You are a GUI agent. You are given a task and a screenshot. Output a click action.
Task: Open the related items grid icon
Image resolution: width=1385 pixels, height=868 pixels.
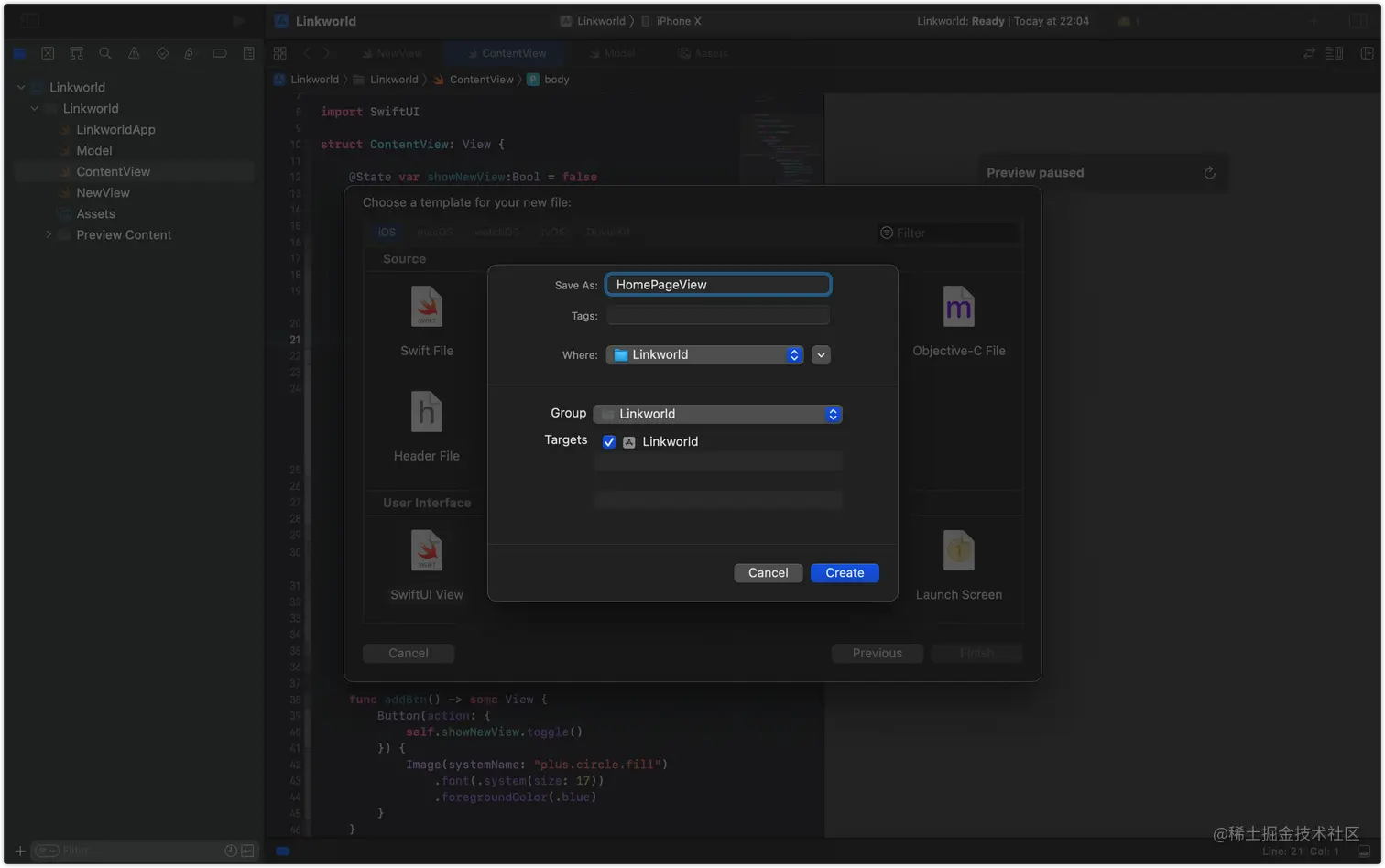280,53
